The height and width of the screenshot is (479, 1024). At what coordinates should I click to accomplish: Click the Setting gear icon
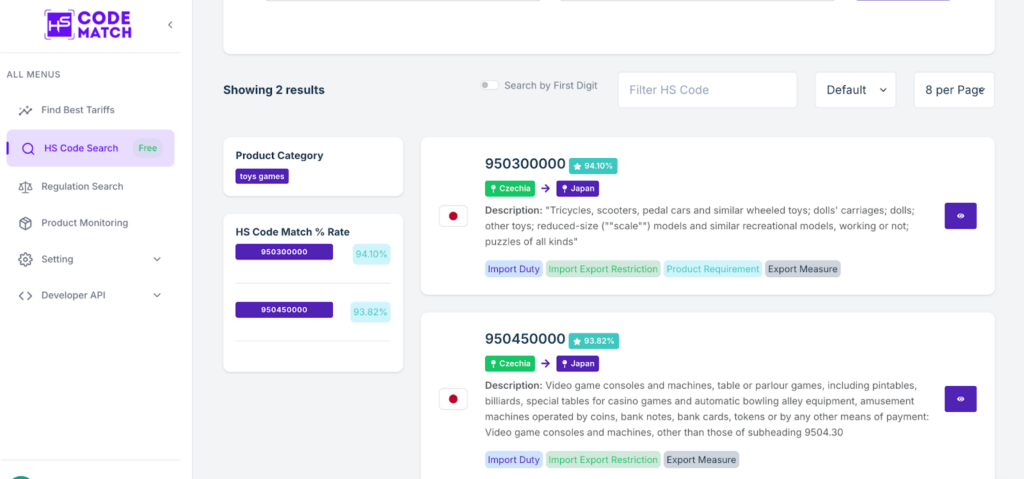[25, 259]
